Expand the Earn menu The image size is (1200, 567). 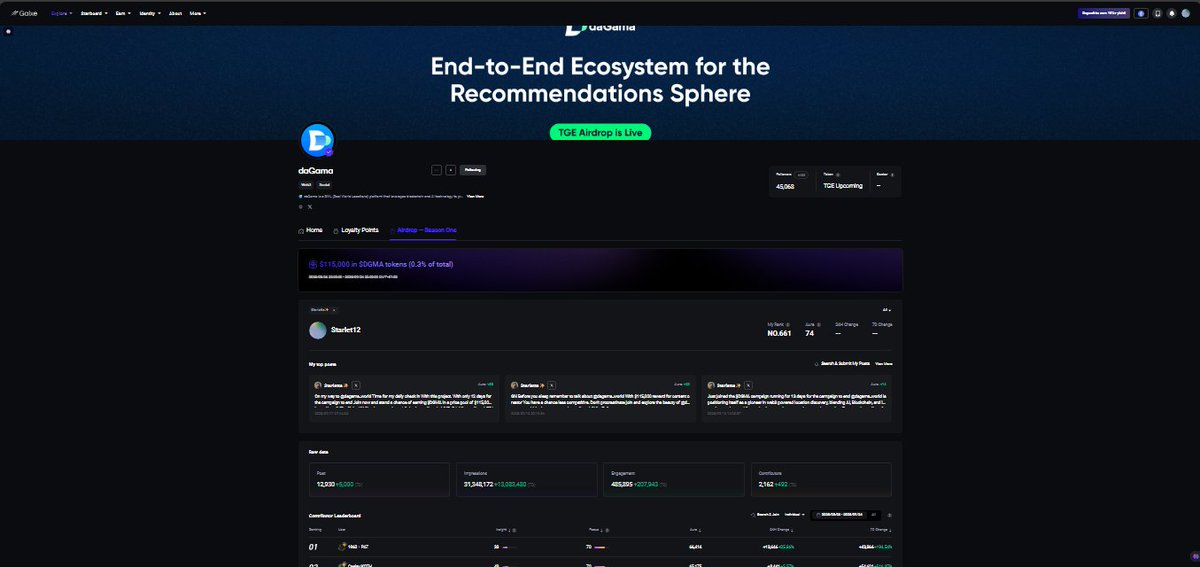coord(123,14)
